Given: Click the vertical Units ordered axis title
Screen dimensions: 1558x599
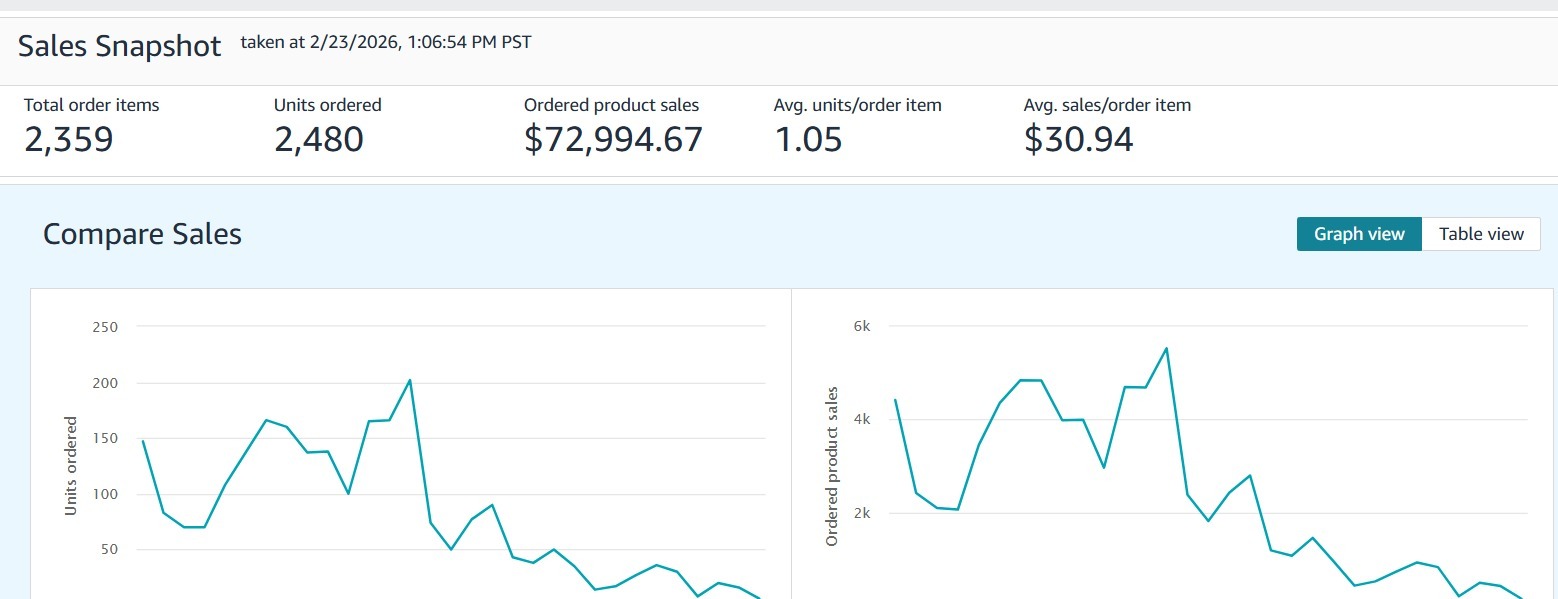Looking at the screenshot, I should click(x=71, y=466).
